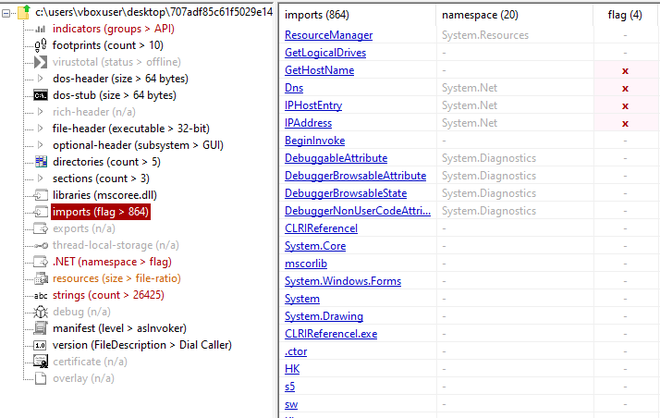Sort by imports (864) column header
The image size is (660, 418).
pyautogui.click(x=317, y=15)
